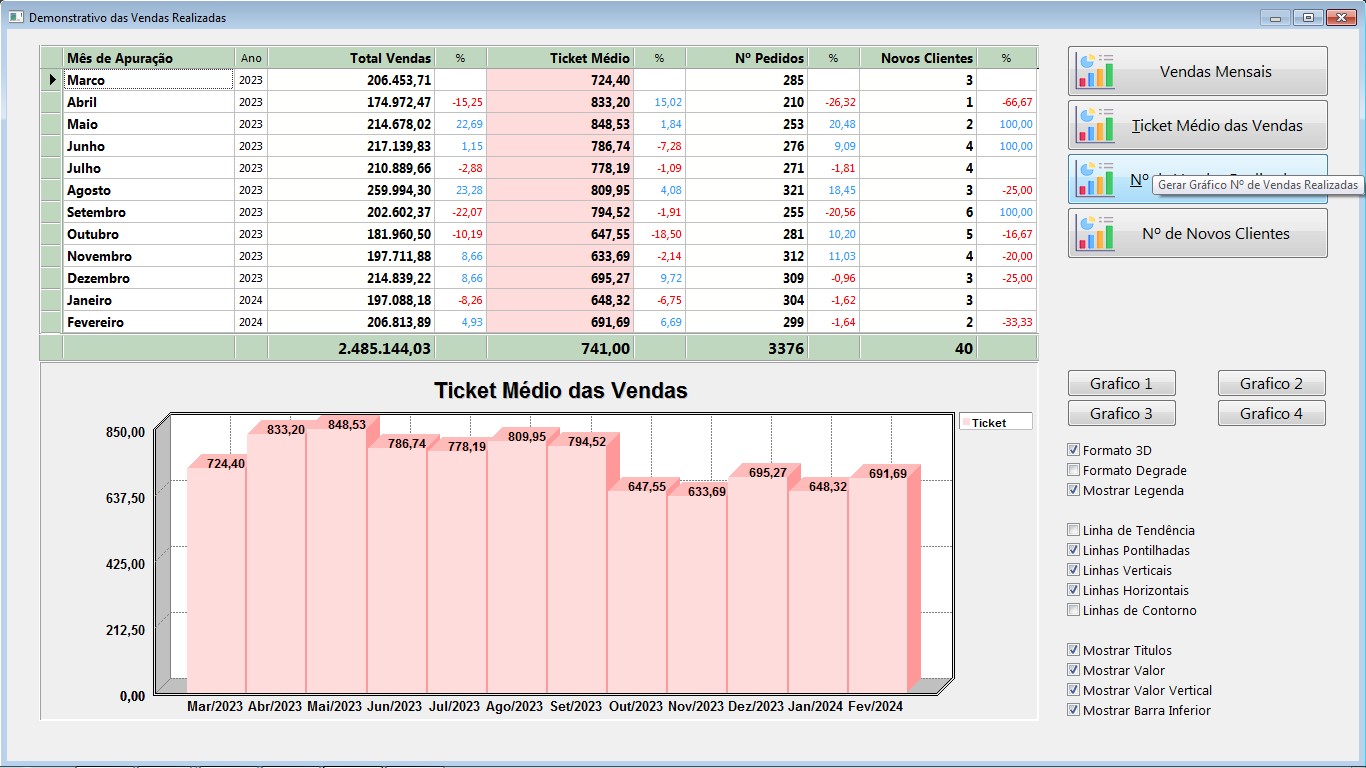The width and height of the screenshot is (1366, 768).
Task: Click the row selector cell beside Agosto
Action: point(51,190)
